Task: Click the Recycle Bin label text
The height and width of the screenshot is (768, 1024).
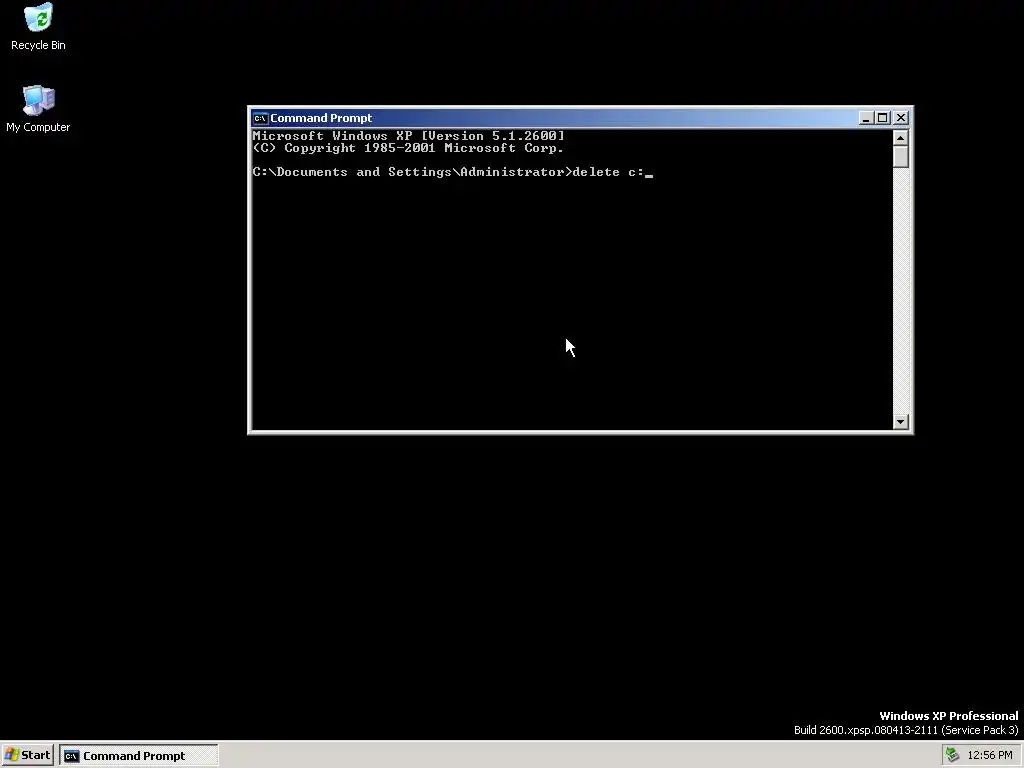Action: pos(38,45)
